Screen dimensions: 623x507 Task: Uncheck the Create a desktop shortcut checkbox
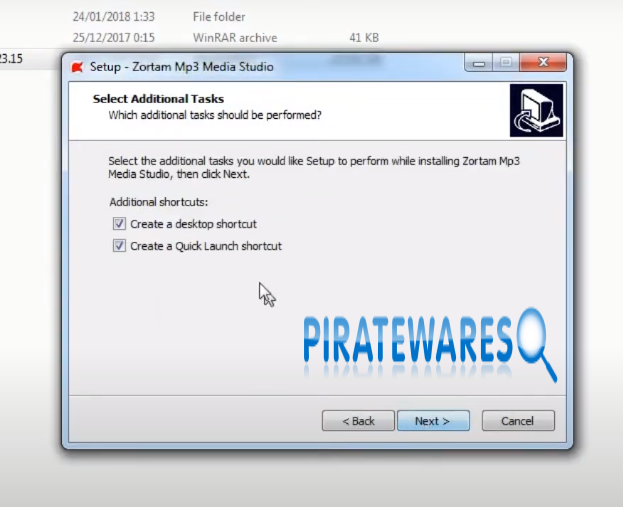pyautogui.click(x=120, y=224)
